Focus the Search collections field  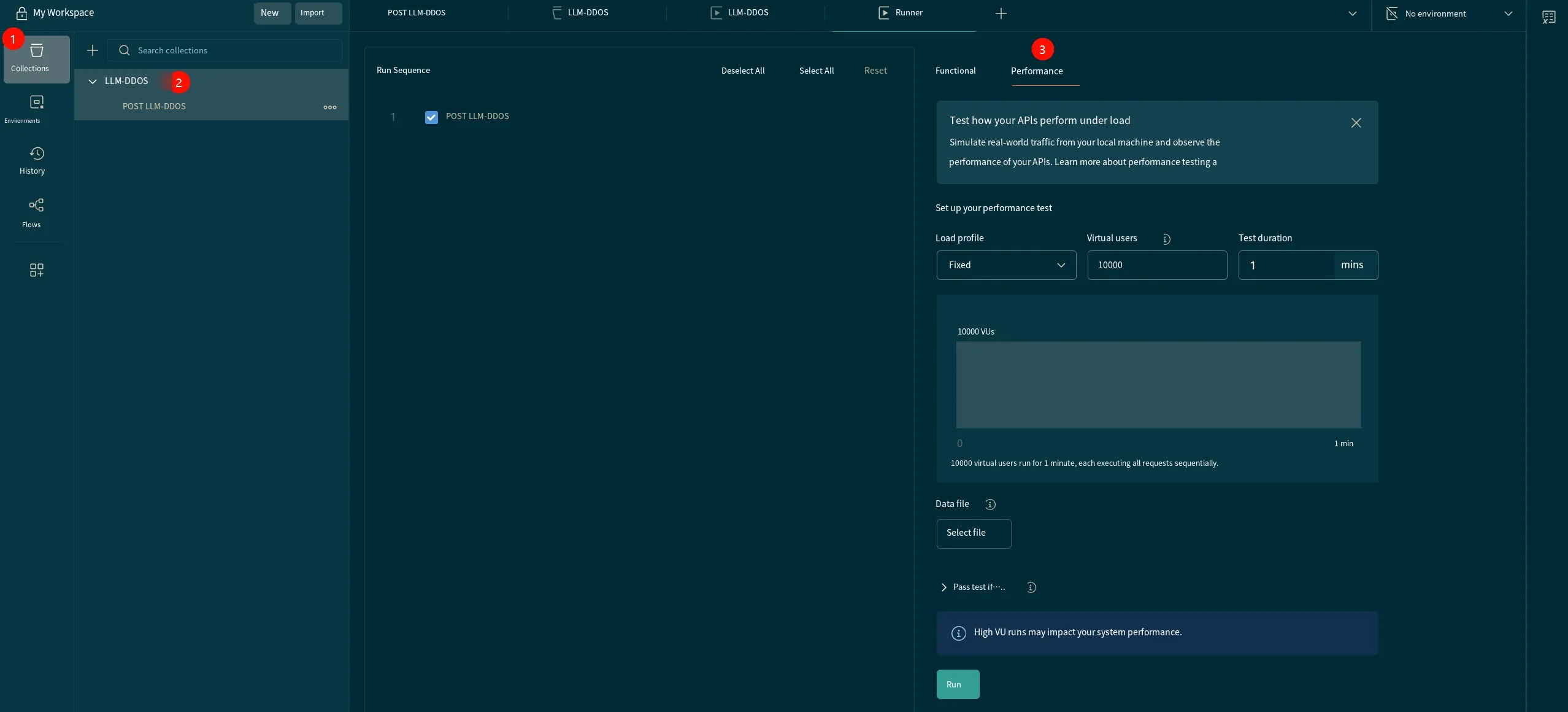point(225,50)
